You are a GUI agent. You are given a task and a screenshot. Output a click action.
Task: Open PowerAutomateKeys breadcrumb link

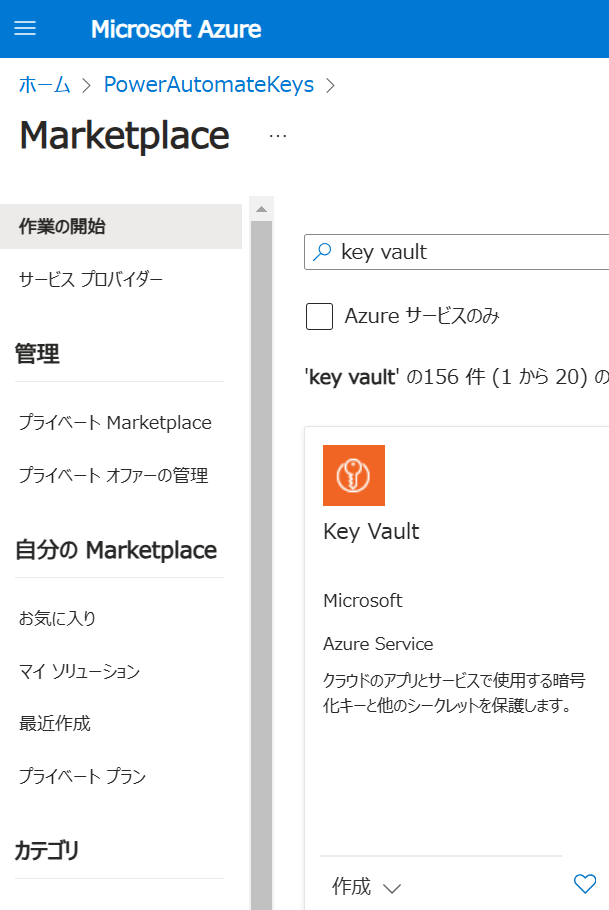[208, 85]
